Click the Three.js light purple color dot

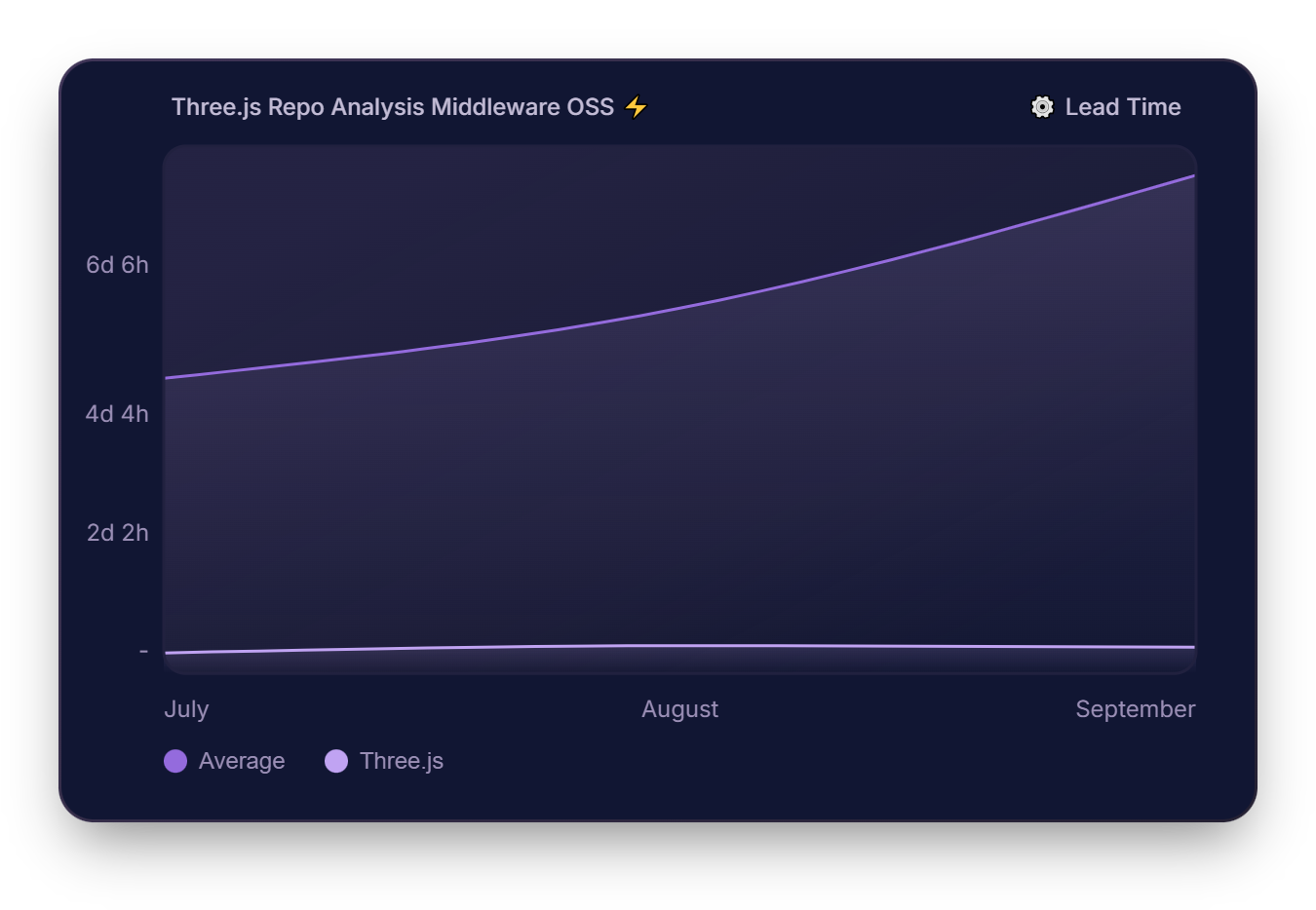pos(336,761)
